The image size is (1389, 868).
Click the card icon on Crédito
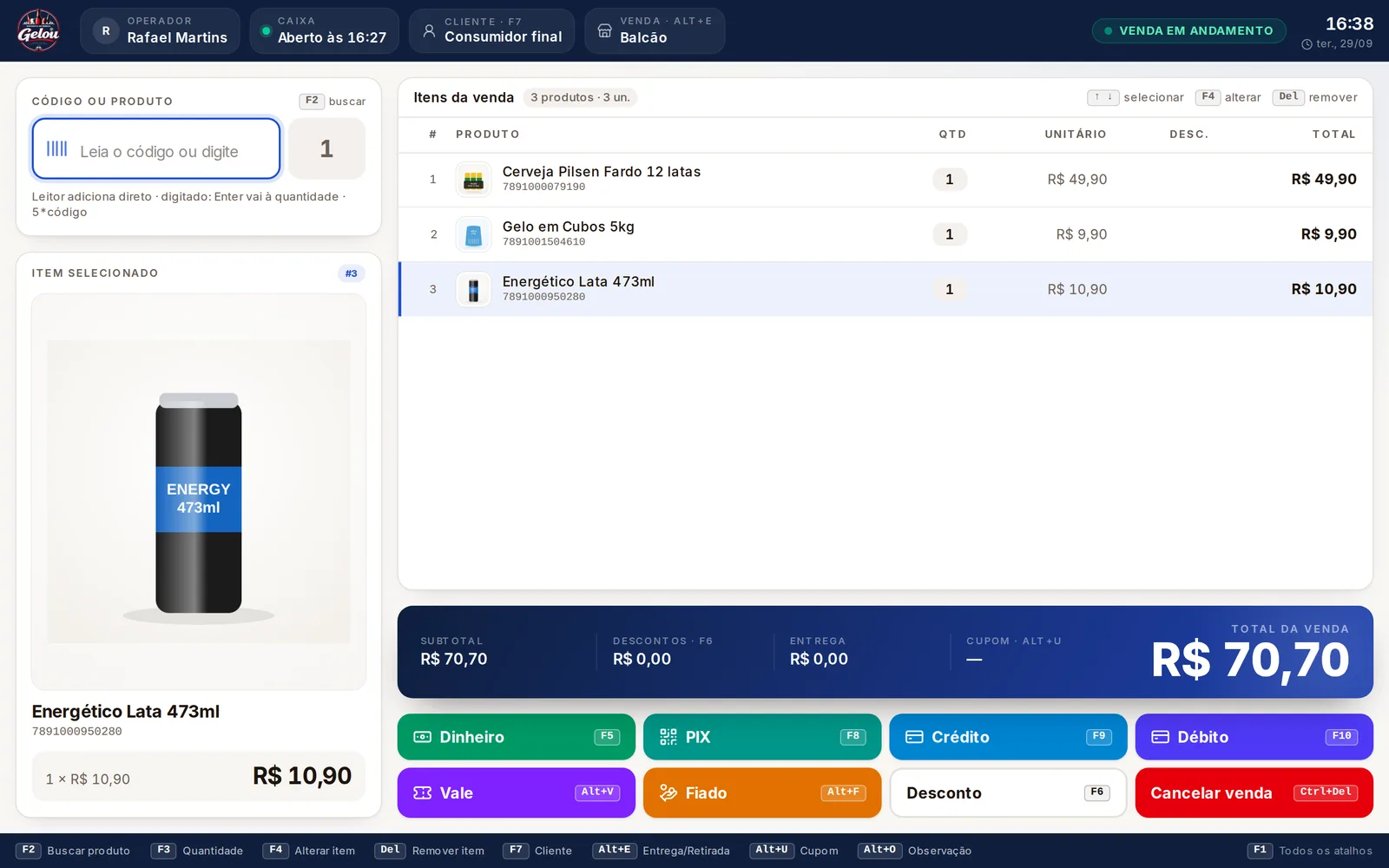click(x=914, y=737)
